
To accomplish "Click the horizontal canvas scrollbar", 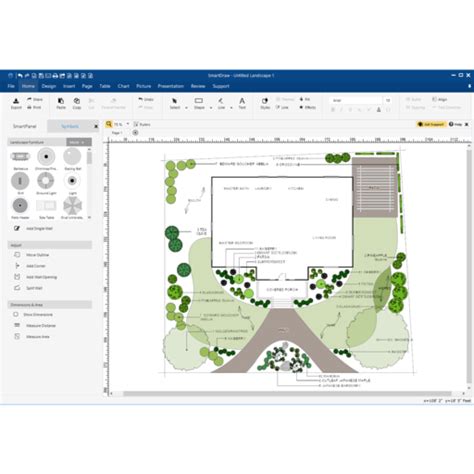I will coord(287,394).
